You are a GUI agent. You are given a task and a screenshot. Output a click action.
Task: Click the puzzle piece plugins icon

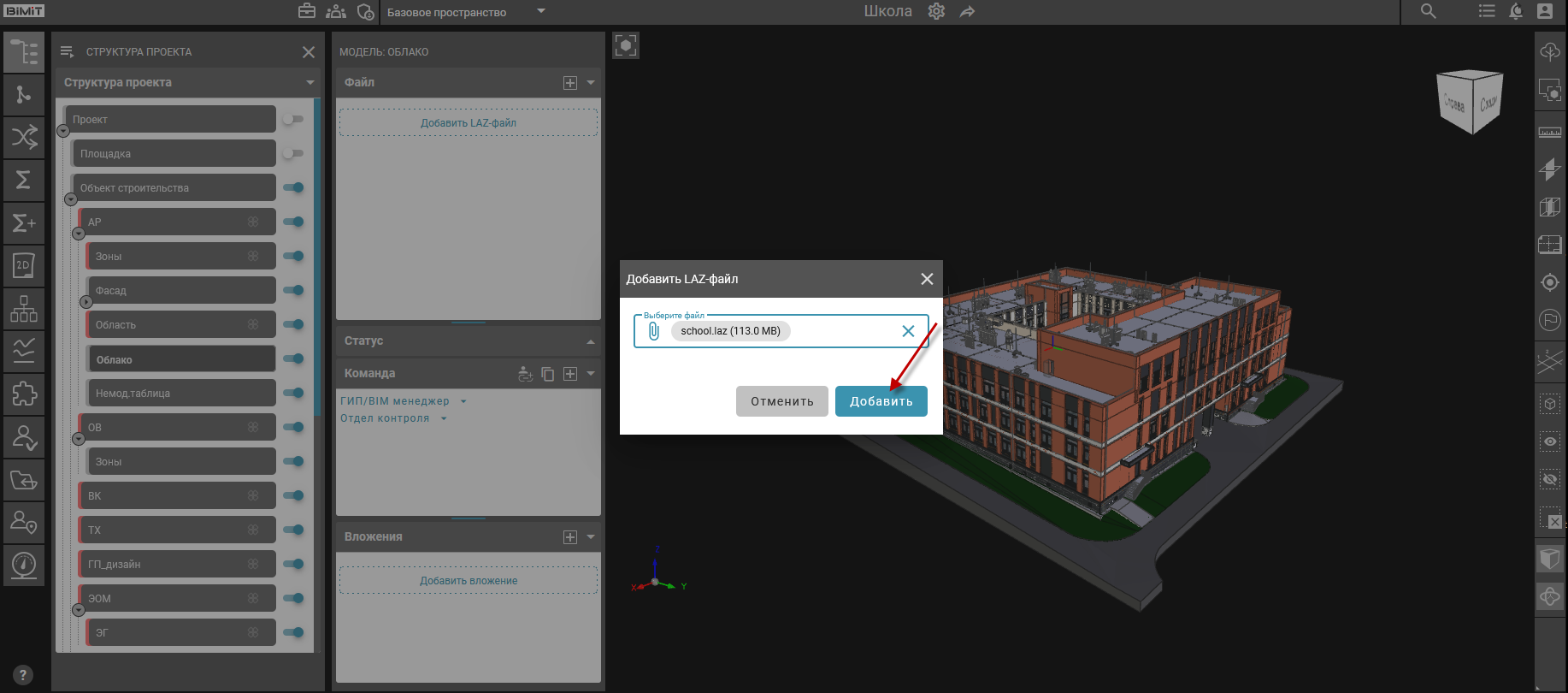point(24,394)
